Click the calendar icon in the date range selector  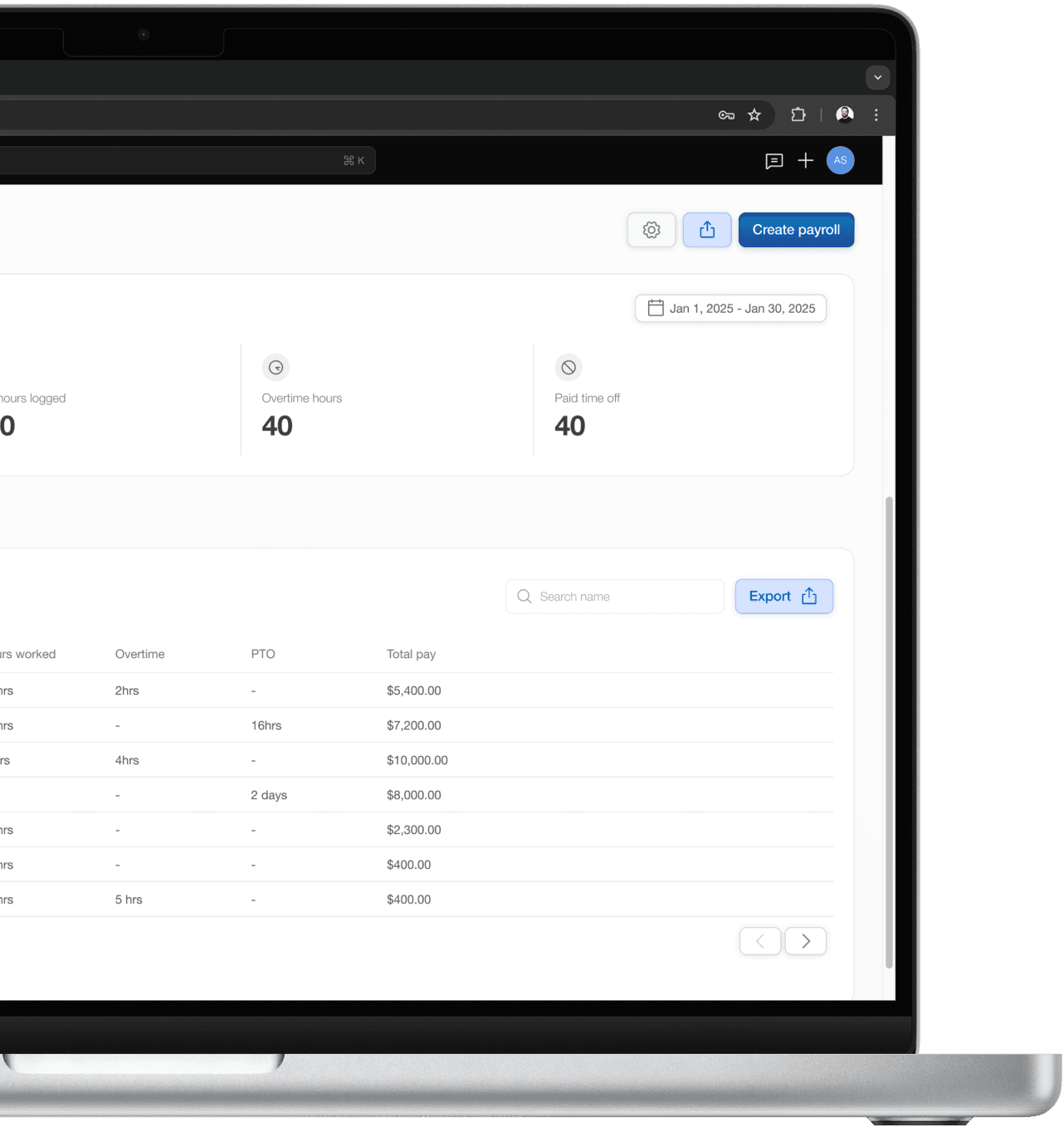(656, 308)
